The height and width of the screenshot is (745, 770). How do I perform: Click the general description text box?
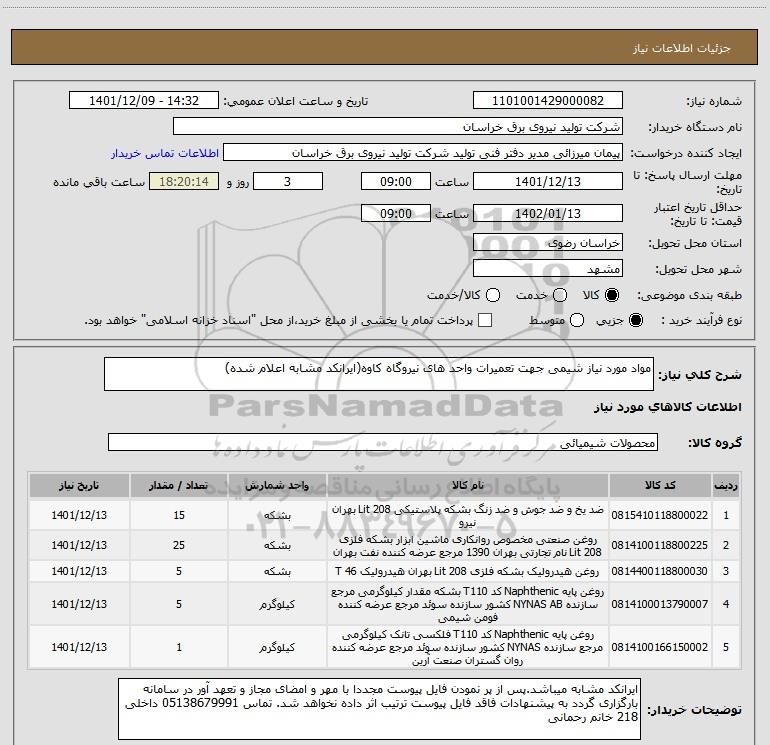[379, 374]
